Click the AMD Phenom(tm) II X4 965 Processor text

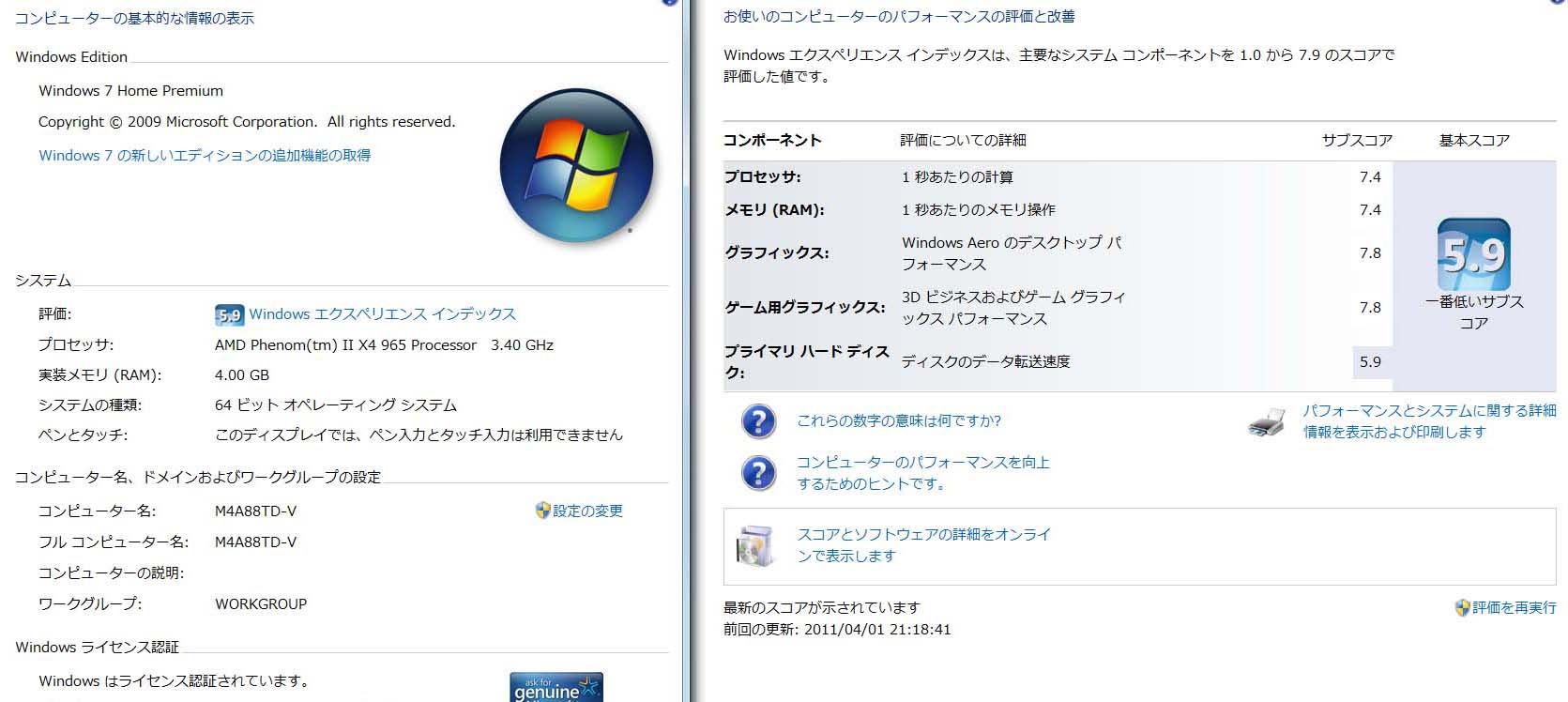[345, 345]
